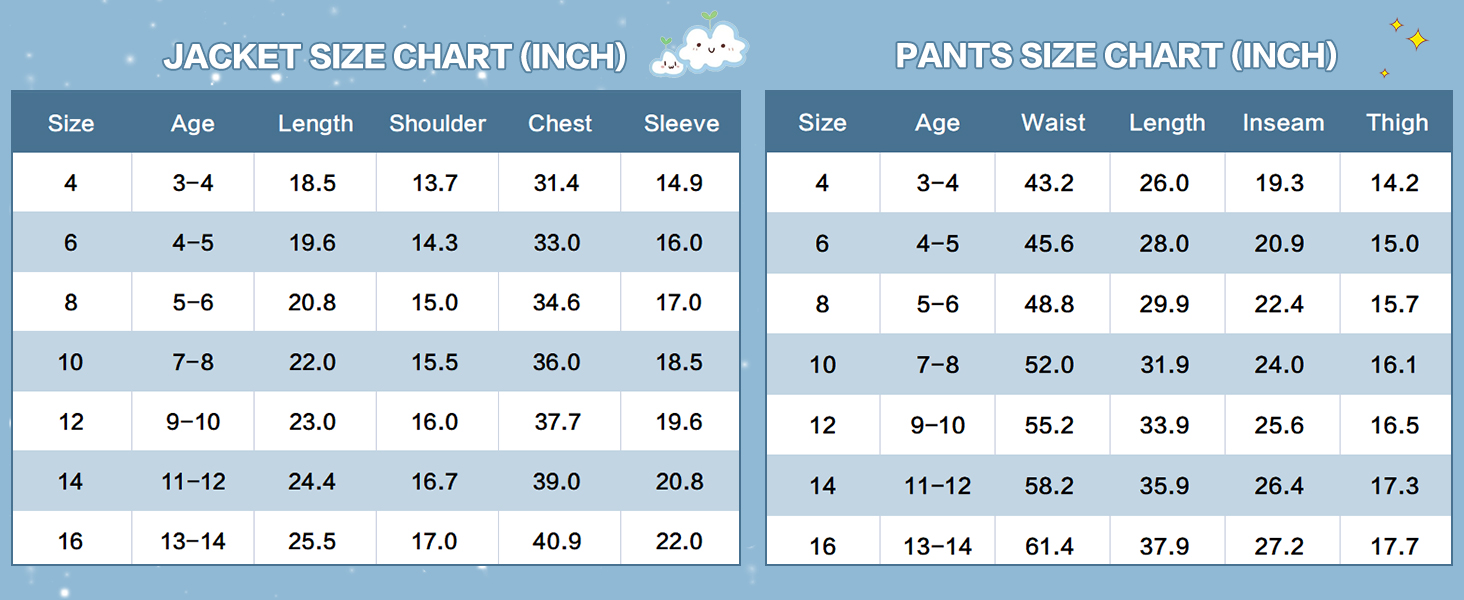The height and width of the screenshot is (600, 1464).
Task: Click the jacket chest value 40.9
Action: coord(557,541)
